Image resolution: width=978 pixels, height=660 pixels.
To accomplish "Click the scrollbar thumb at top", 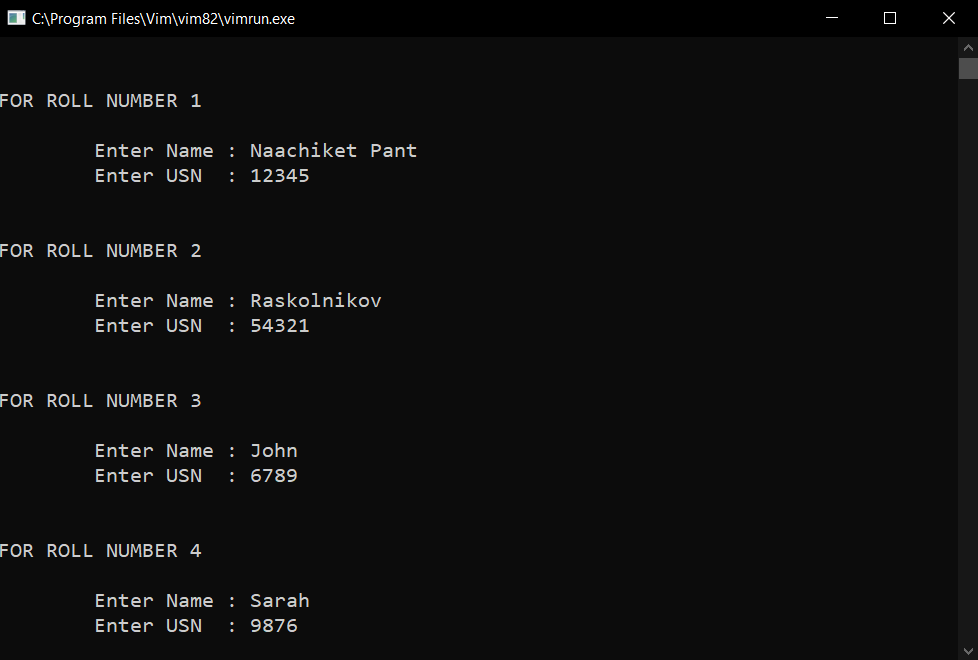I will [x=968, y=67].
